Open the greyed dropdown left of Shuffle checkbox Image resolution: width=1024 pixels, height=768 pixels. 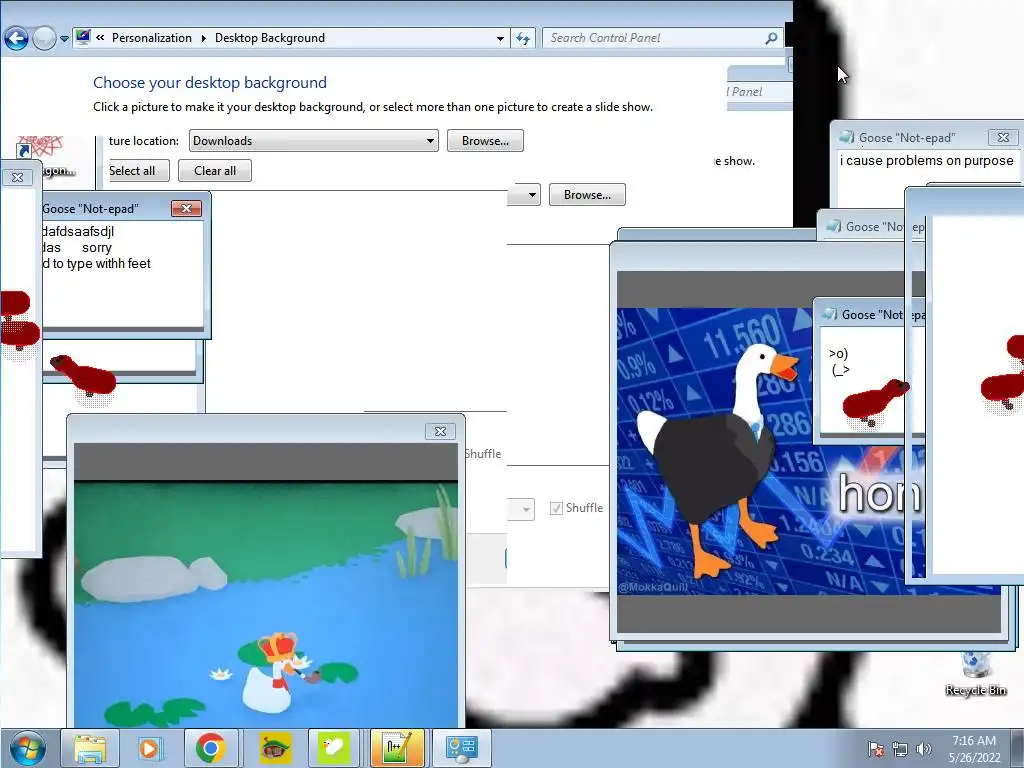click(x=521, y=509)
